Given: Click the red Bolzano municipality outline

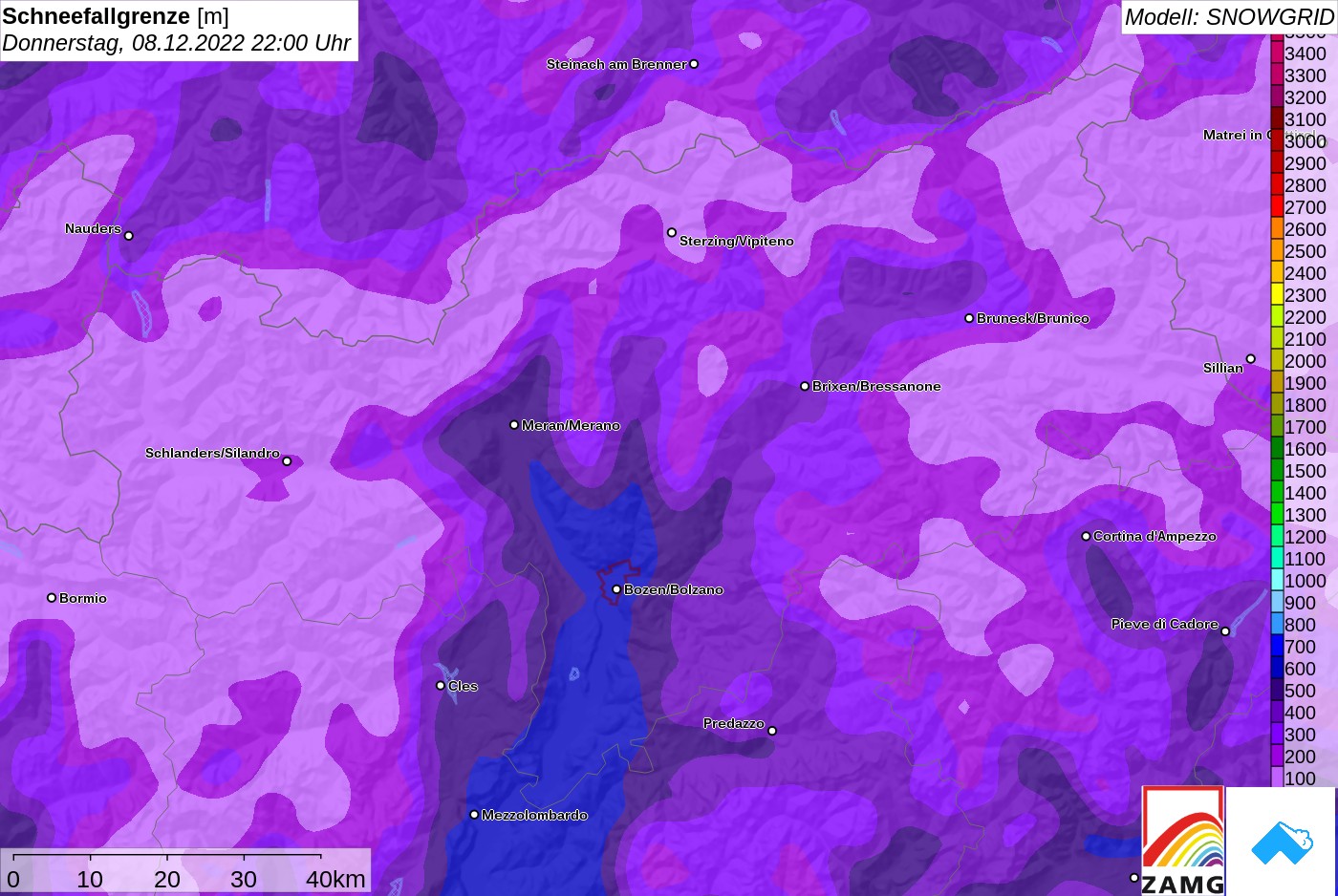Looking at the screenshot, I should [x=617, y=582].
